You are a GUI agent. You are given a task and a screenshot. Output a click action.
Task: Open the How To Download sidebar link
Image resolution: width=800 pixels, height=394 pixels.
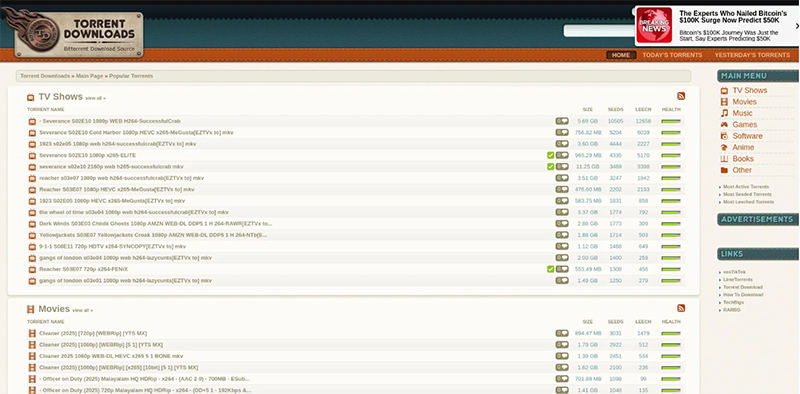click(743, 295)
